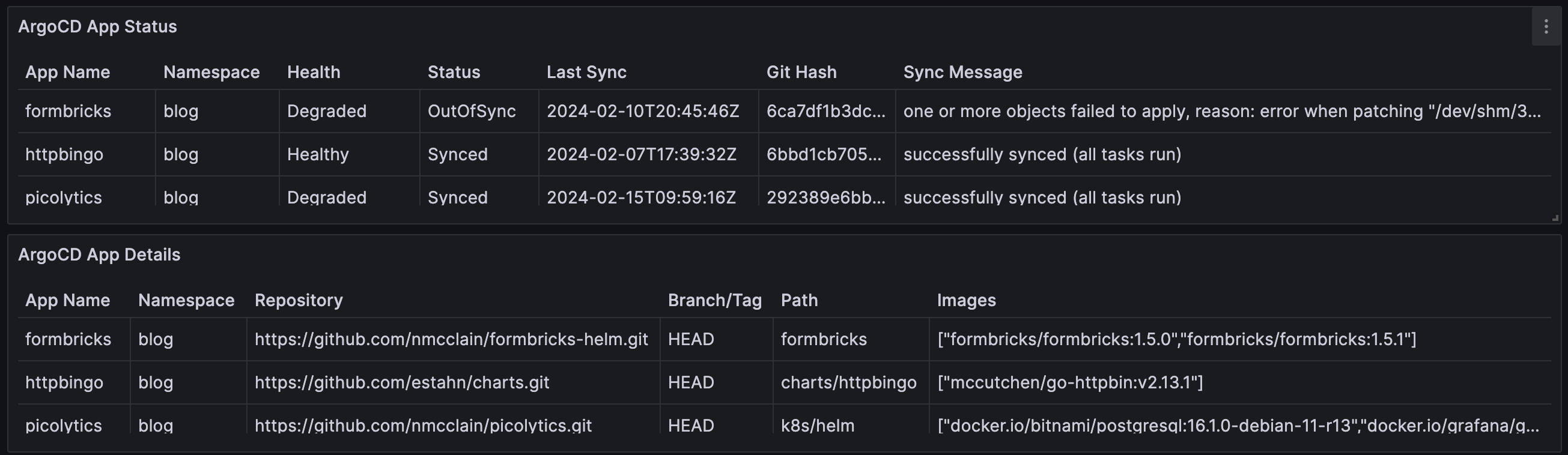Click the failed to apply sync message
1568x455 pixels.
pyautogui.click(x=1223, y=111)
